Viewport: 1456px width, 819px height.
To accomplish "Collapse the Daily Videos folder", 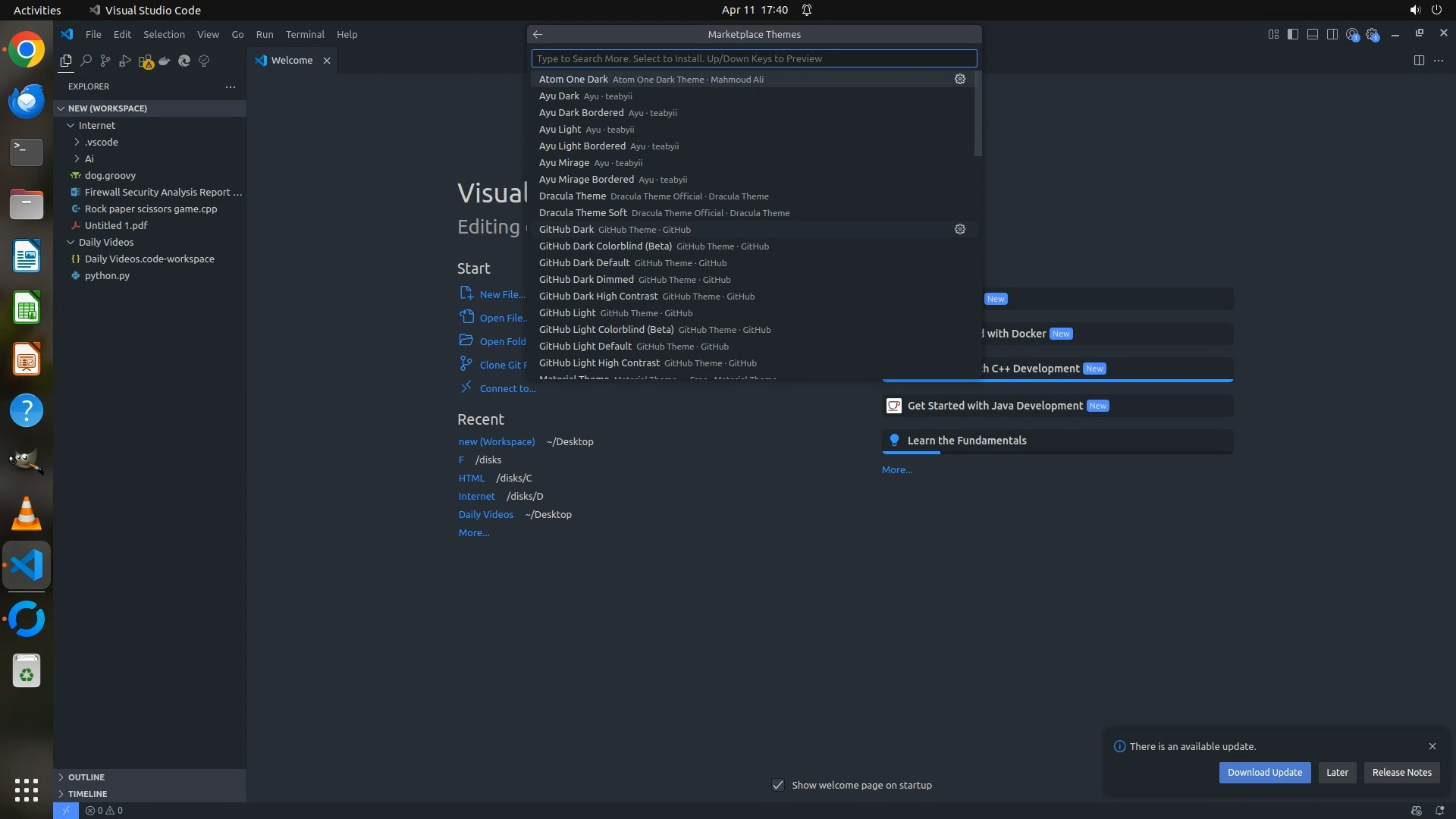I will (106, 242).
